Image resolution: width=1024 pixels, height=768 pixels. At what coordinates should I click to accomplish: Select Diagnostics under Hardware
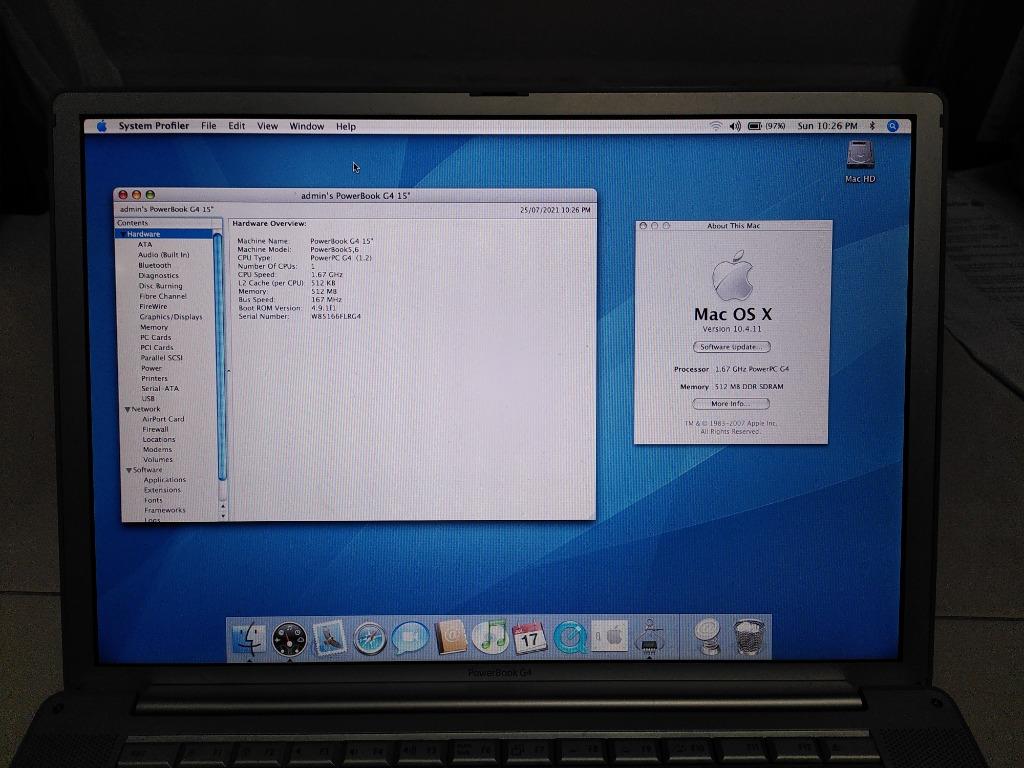pyautogui.click(x=158, y=276)
